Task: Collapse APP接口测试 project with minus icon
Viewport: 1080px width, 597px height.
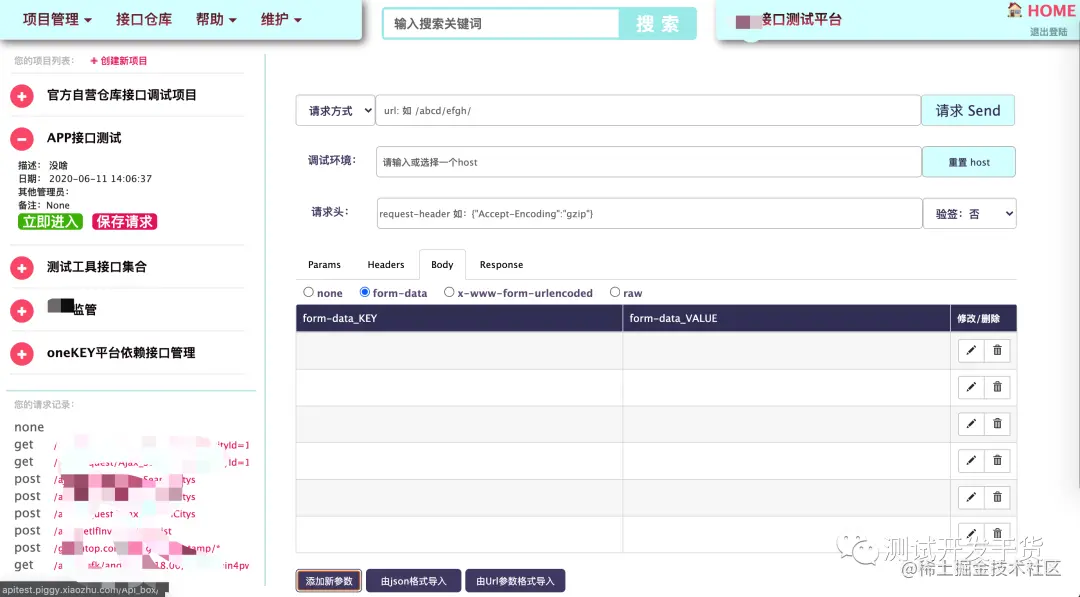Action: click(22, 139)
